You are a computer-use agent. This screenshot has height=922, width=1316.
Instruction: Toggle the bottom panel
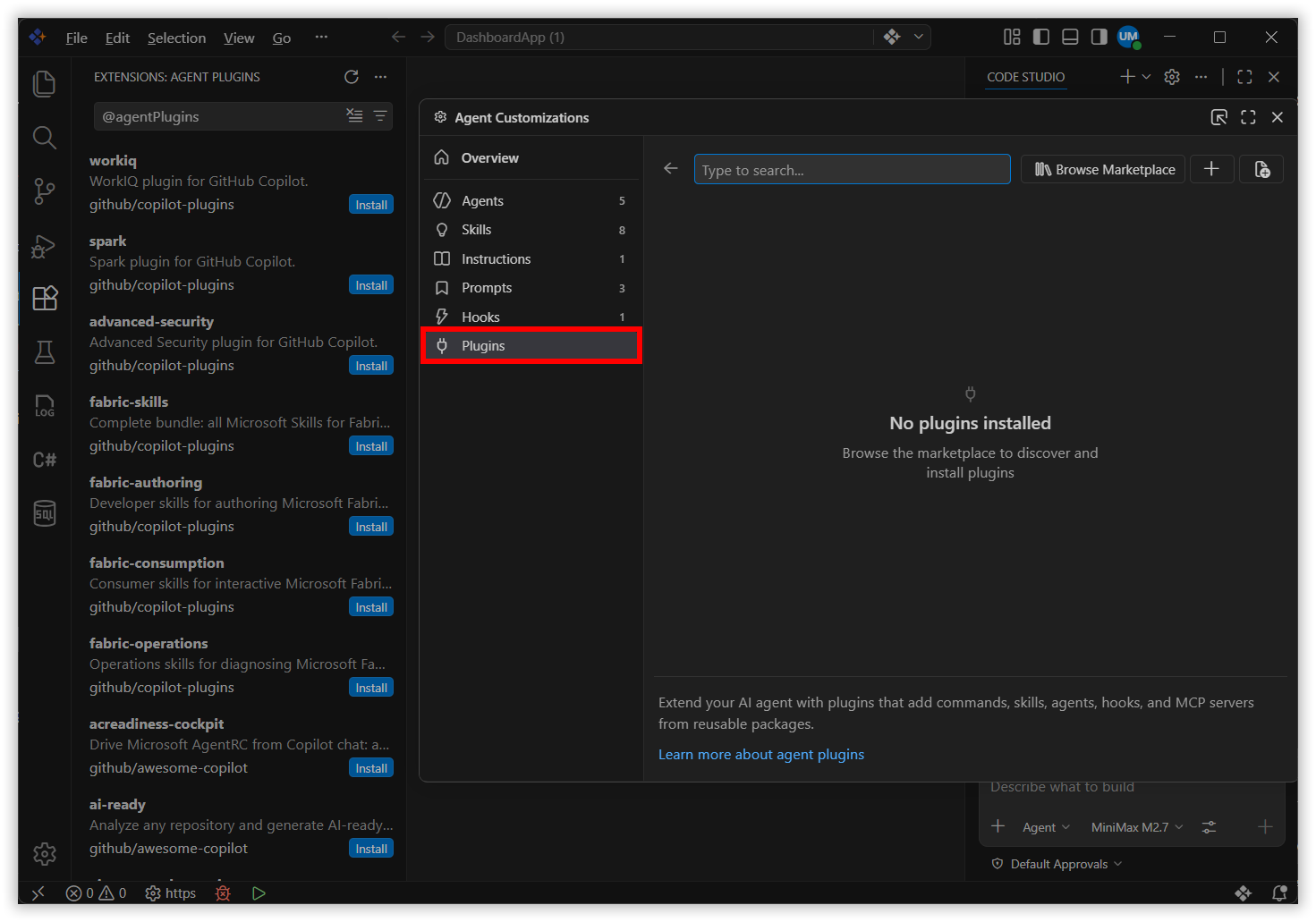click(x=1070, y=37)
